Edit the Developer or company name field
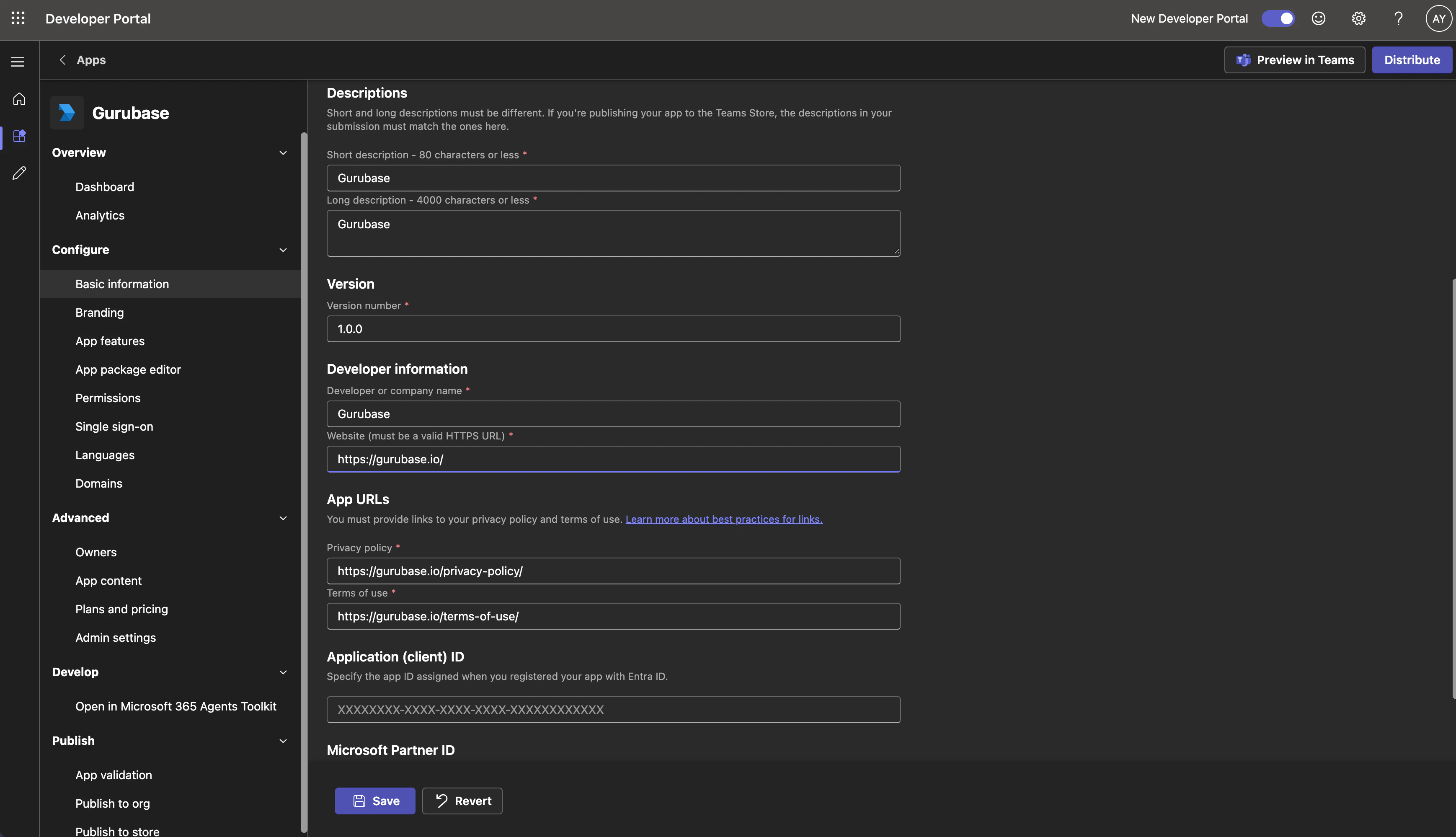The height and width of the screenshot is (837, 1456). (x=613, y=414)
